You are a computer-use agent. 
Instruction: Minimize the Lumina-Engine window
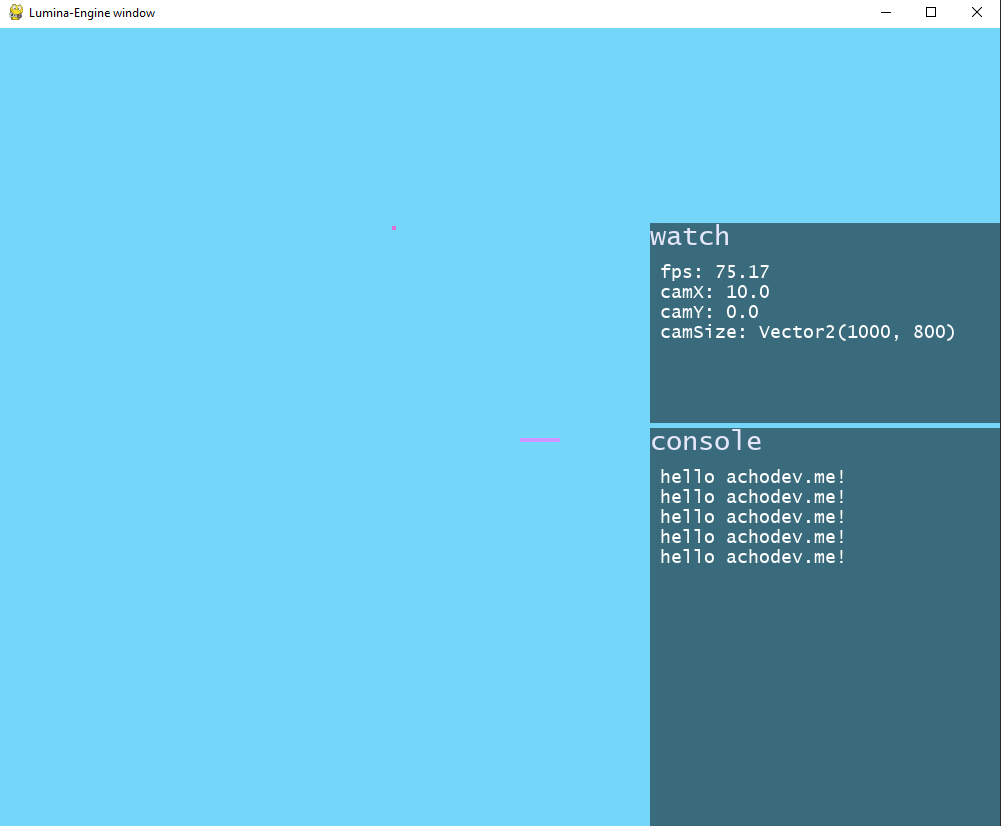click(x=886, y=13)
